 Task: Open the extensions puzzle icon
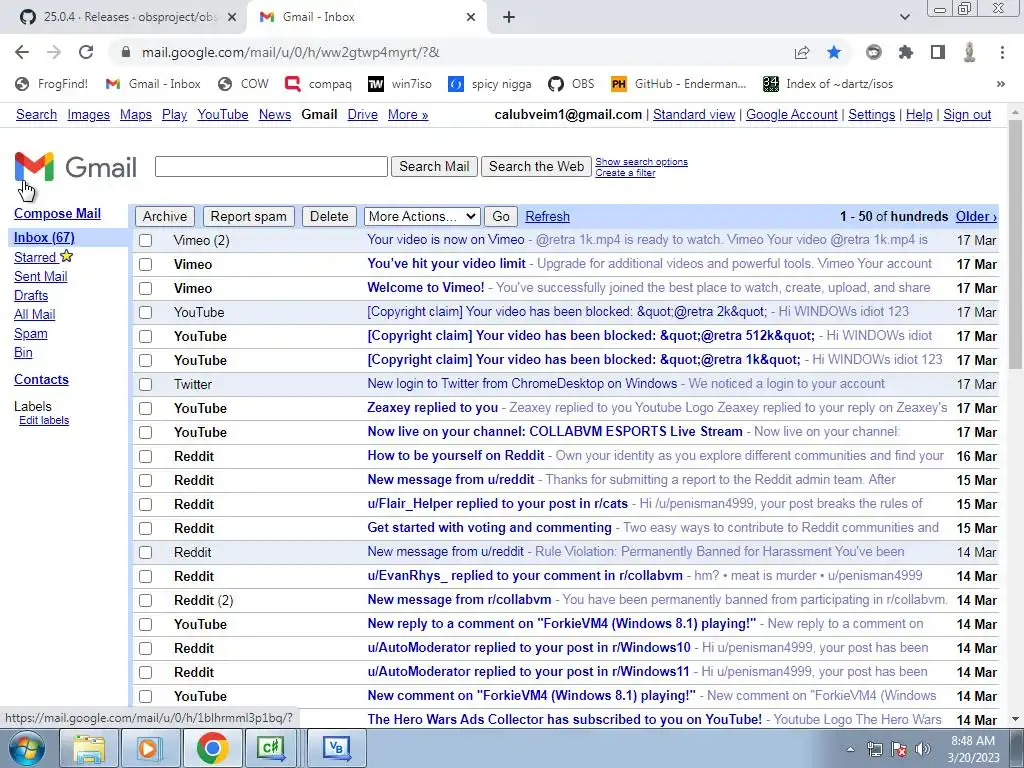coord(906,52)
